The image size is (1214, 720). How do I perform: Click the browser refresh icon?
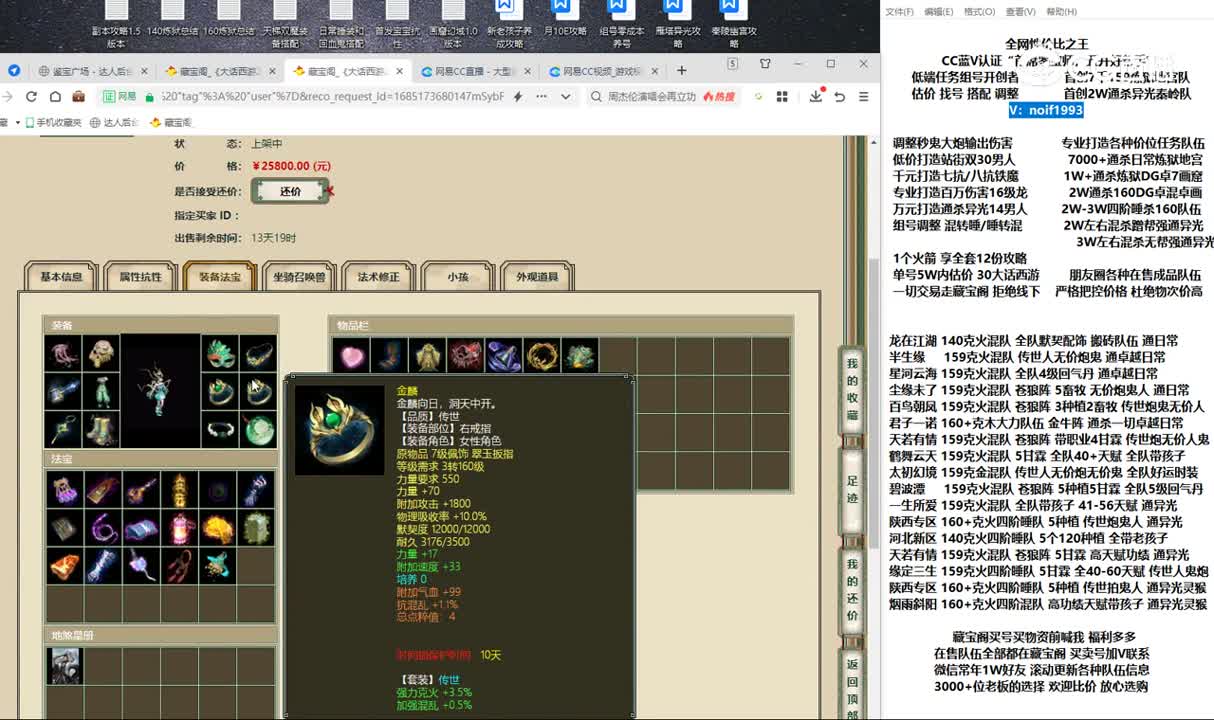coord(31,97)
